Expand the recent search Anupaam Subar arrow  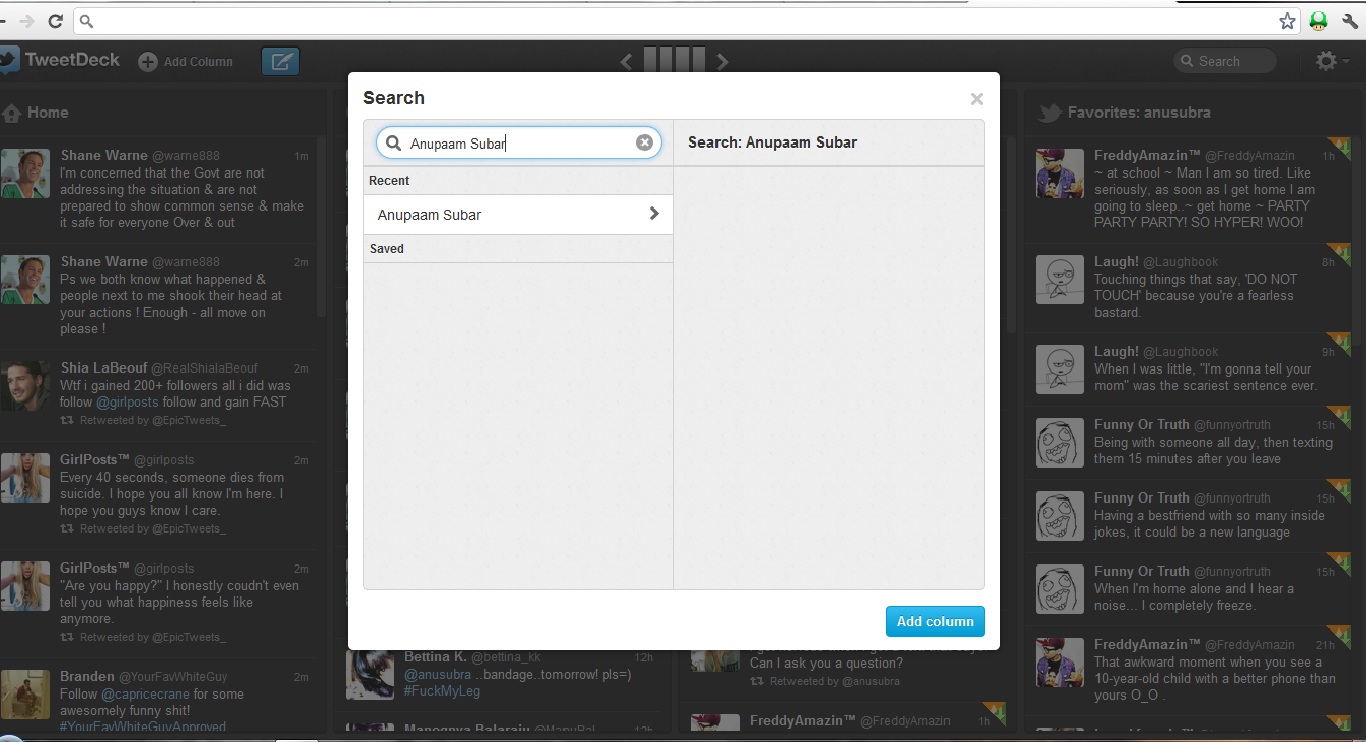[654, 214]
